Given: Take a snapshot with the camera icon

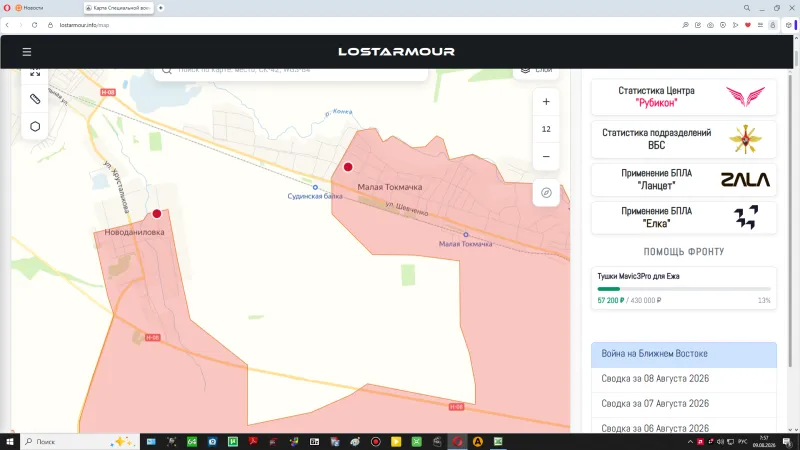Looking at the screenshot, I should 710,25.
